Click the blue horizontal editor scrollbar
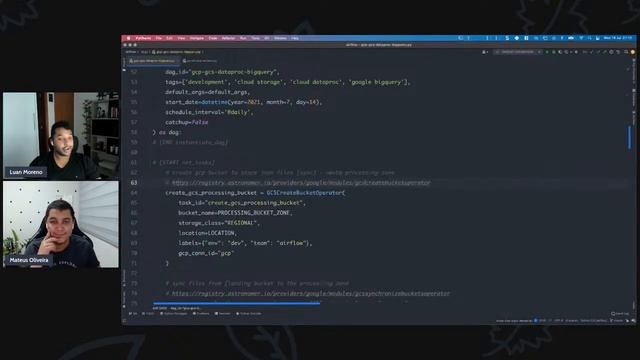Screen dimensions: 640x360 click(237, 303)
